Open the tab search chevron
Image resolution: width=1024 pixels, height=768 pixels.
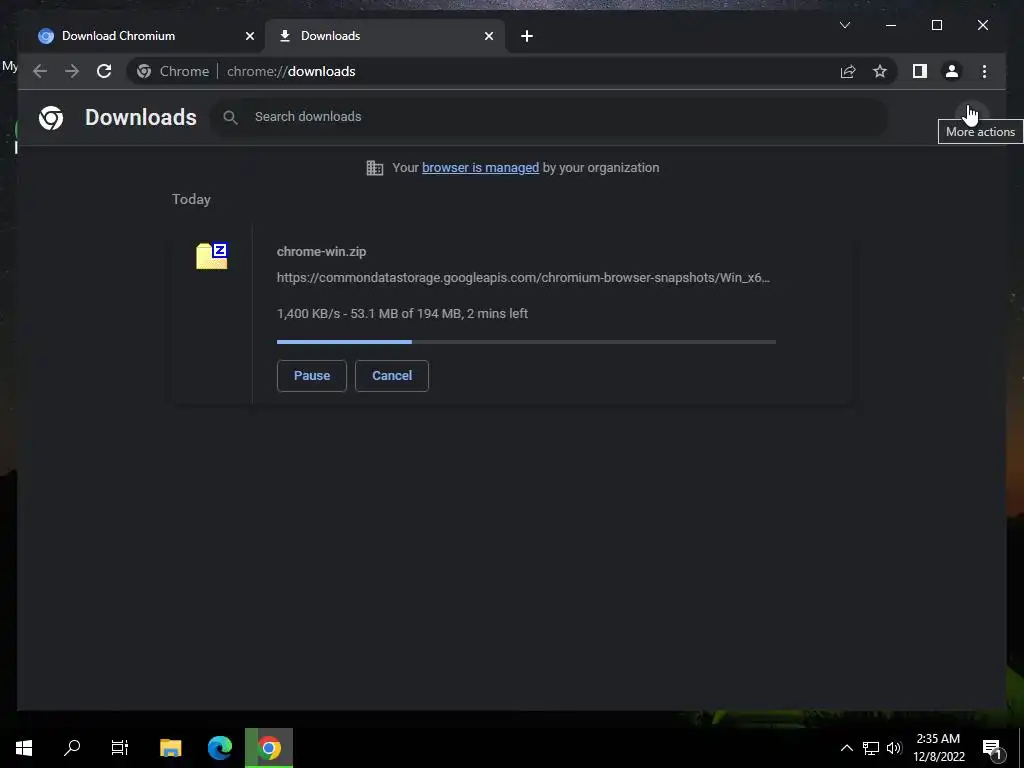(x=844, y=25)
